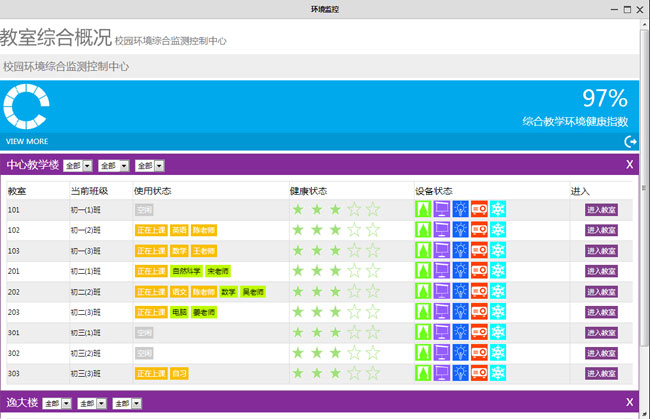Click the curtain icon for classroom 303
This screenshot has width=650, height=419.
423,374
